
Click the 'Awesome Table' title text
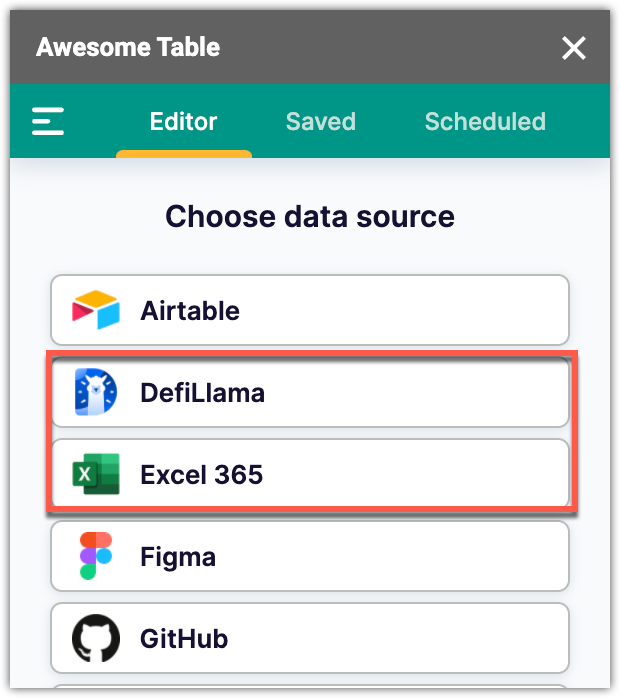coord(128,47)
